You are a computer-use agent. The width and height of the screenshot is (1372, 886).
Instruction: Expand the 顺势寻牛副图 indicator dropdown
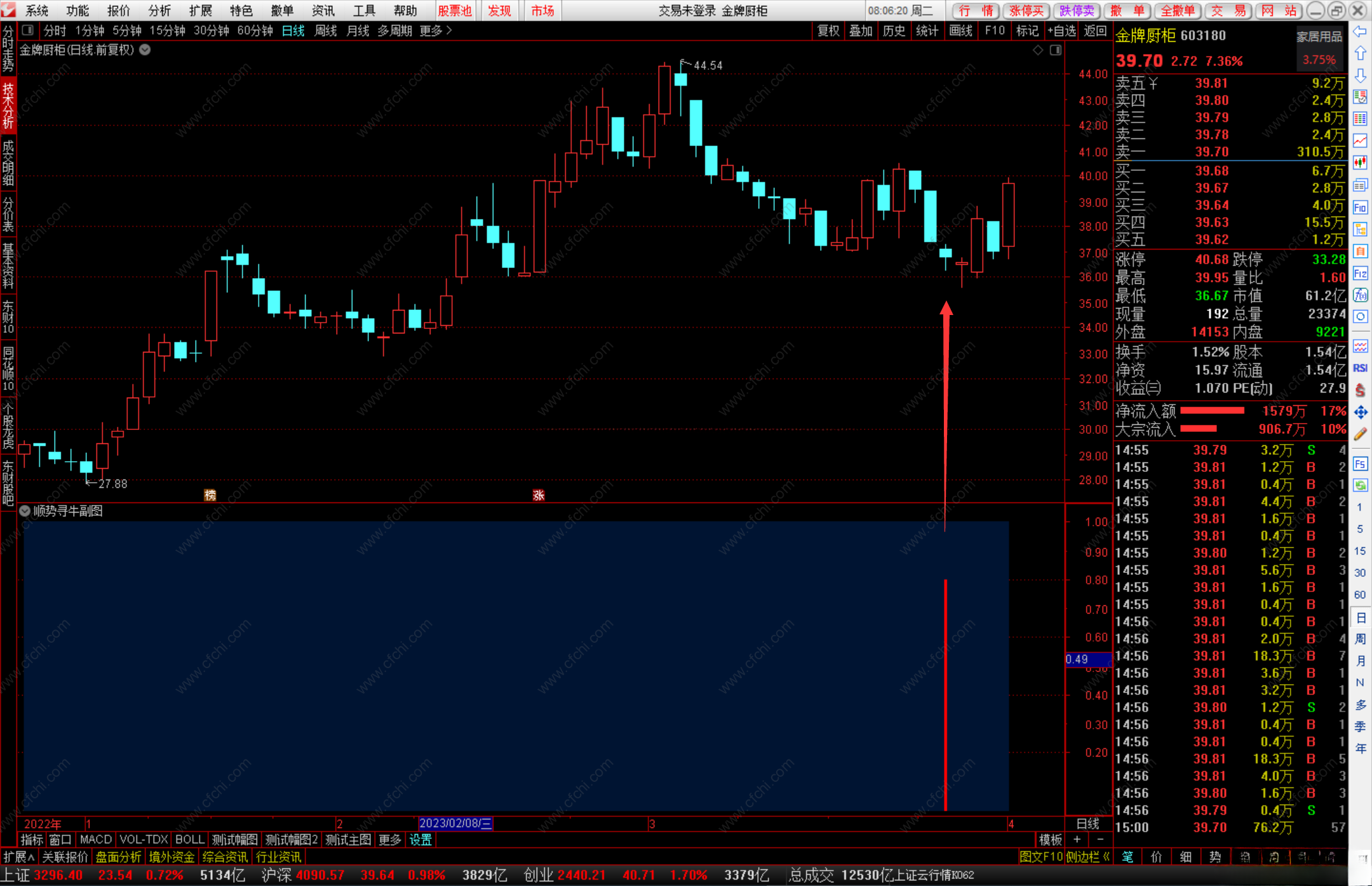(x=25, y=511)
